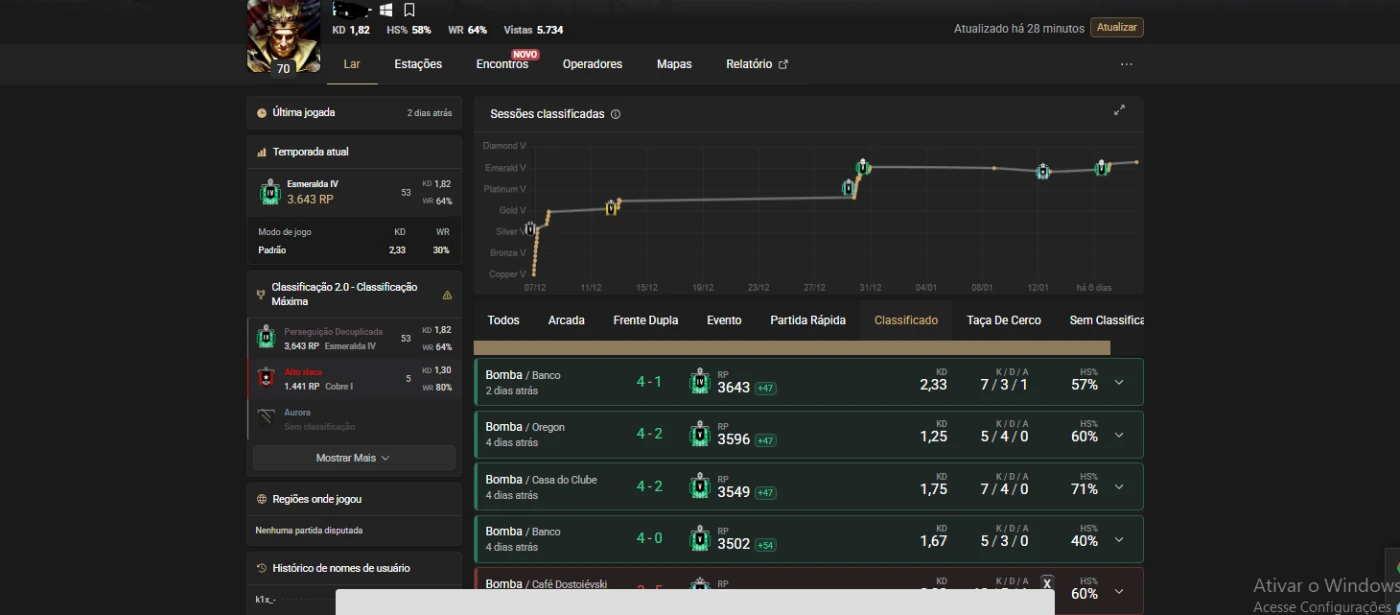Click the warning triangle in Classificação 2.0
1400x615 pixels.
click(447, 295)
